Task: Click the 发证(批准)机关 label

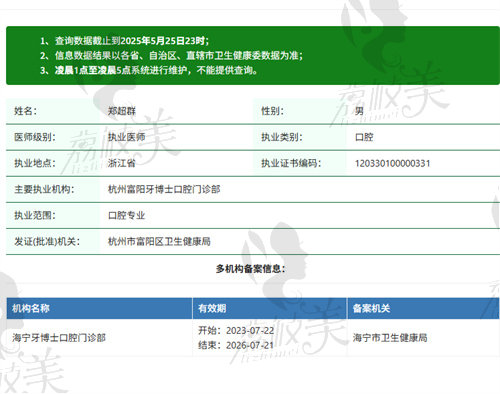Action: (x=47, y=241)
